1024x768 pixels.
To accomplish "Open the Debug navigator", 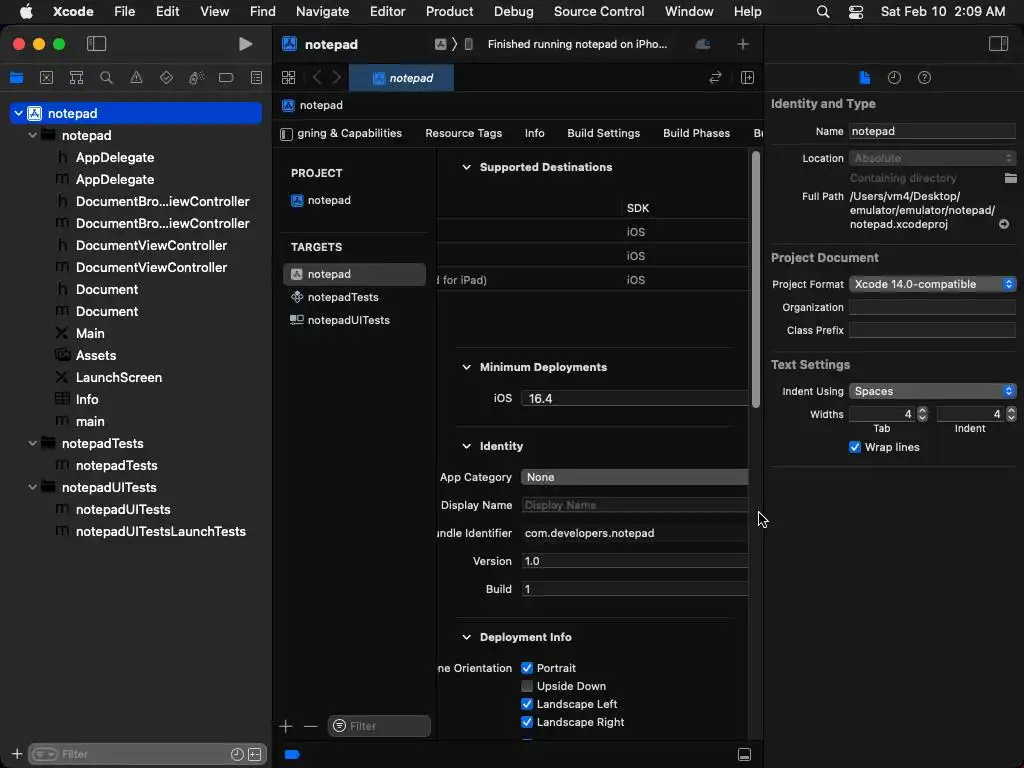I will (196, 78).
